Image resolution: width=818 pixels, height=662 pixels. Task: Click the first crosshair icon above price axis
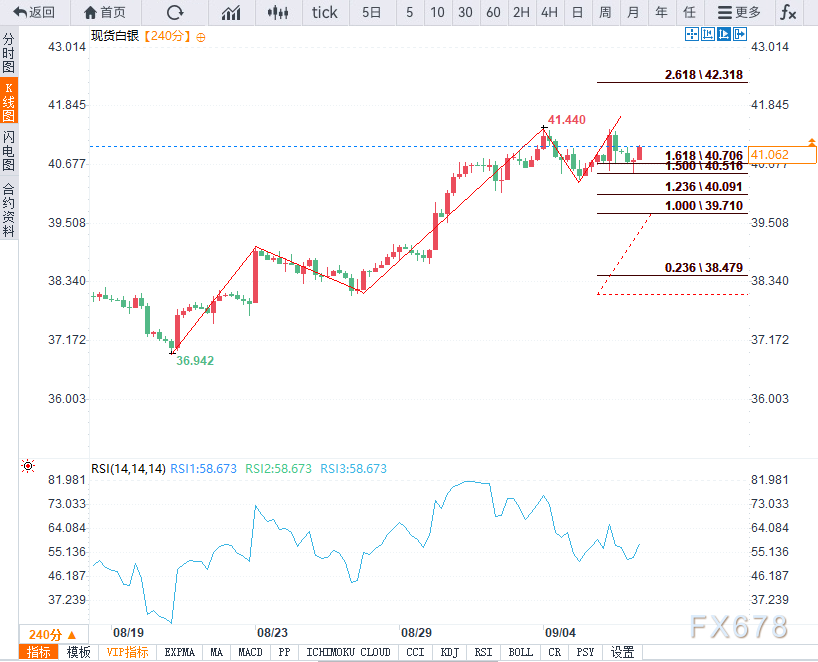[x=691, y=34]
